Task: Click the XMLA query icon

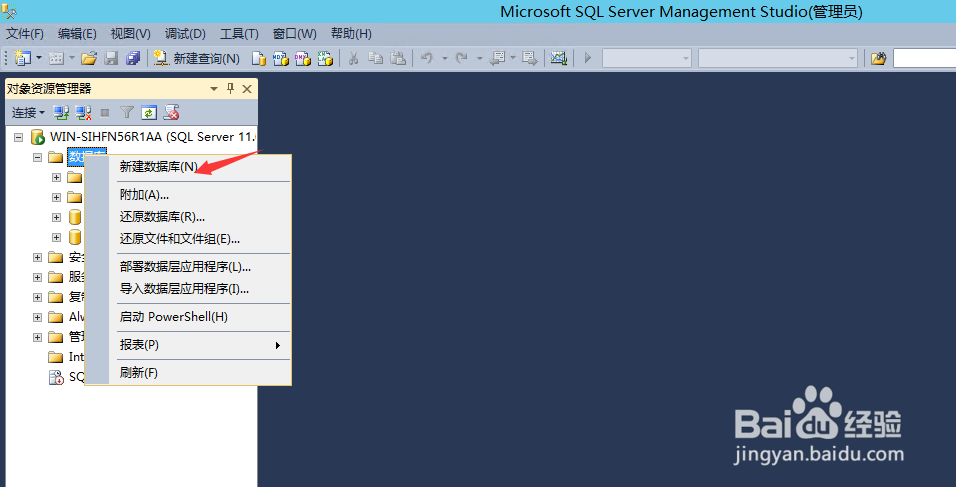Action: pyautogui.click(x=324, y=59)
